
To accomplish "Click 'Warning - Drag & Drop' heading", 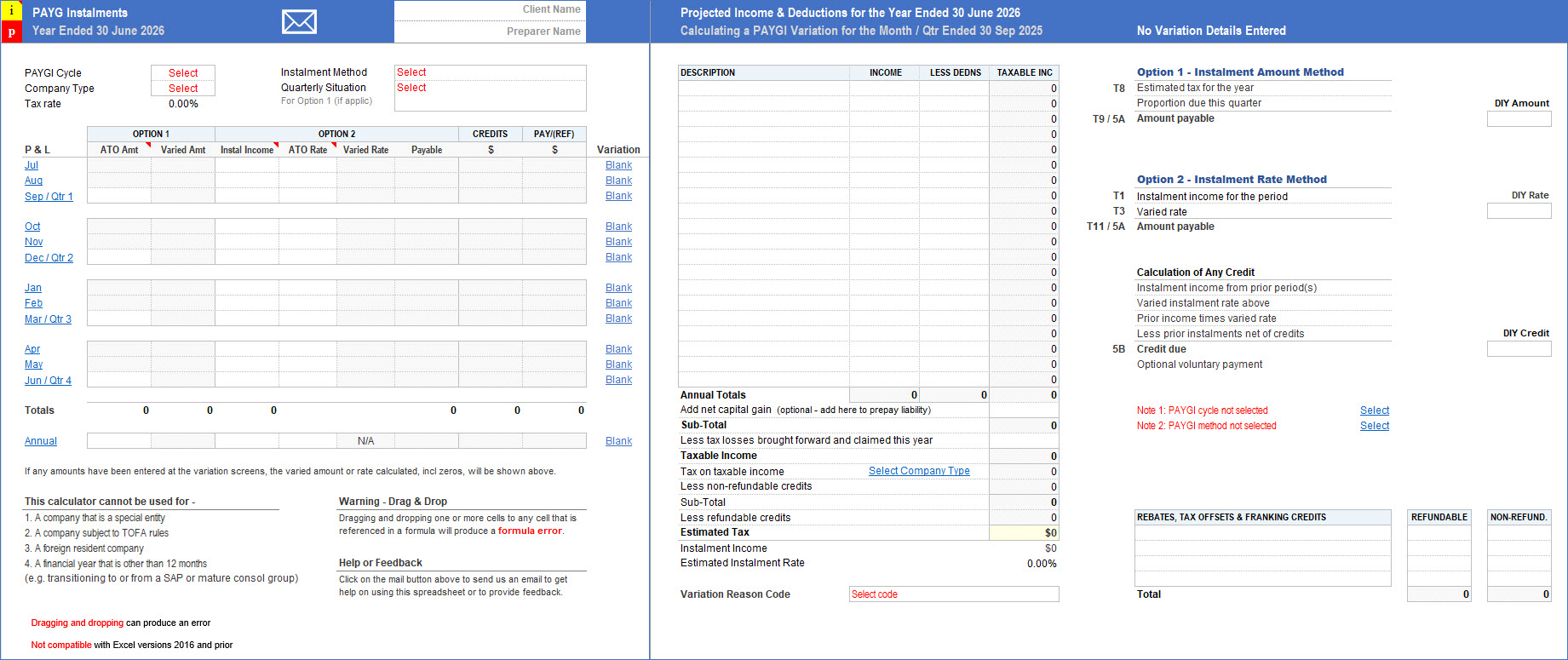I will (x=393, y=502).
